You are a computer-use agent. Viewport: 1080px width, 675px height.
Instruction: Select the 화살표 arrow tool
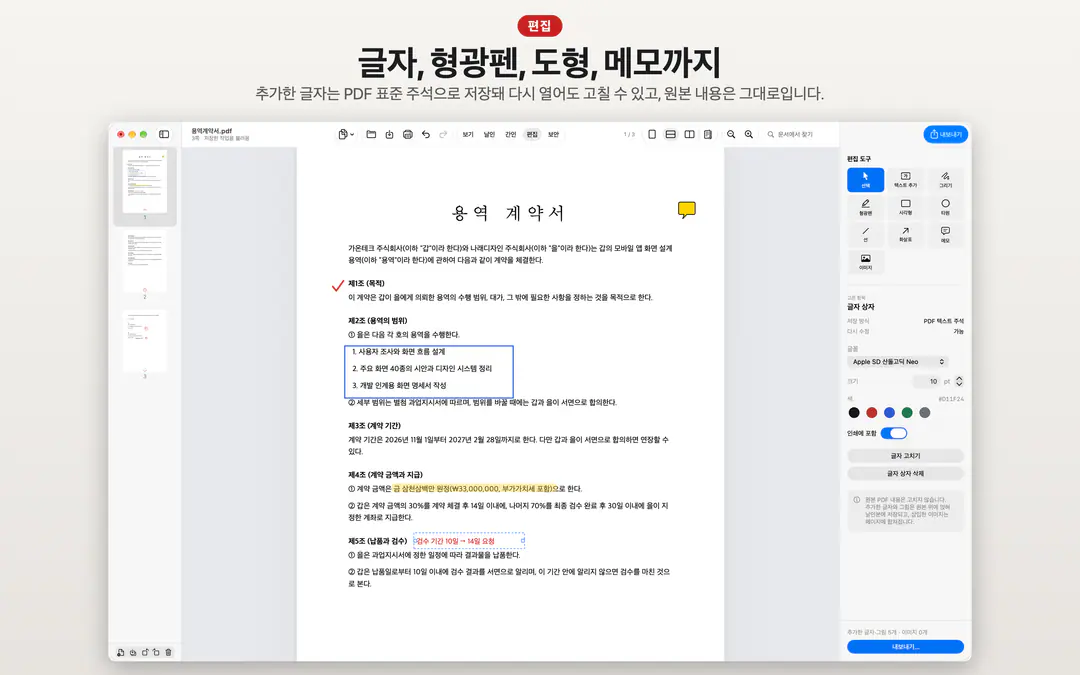pos(906,235)
